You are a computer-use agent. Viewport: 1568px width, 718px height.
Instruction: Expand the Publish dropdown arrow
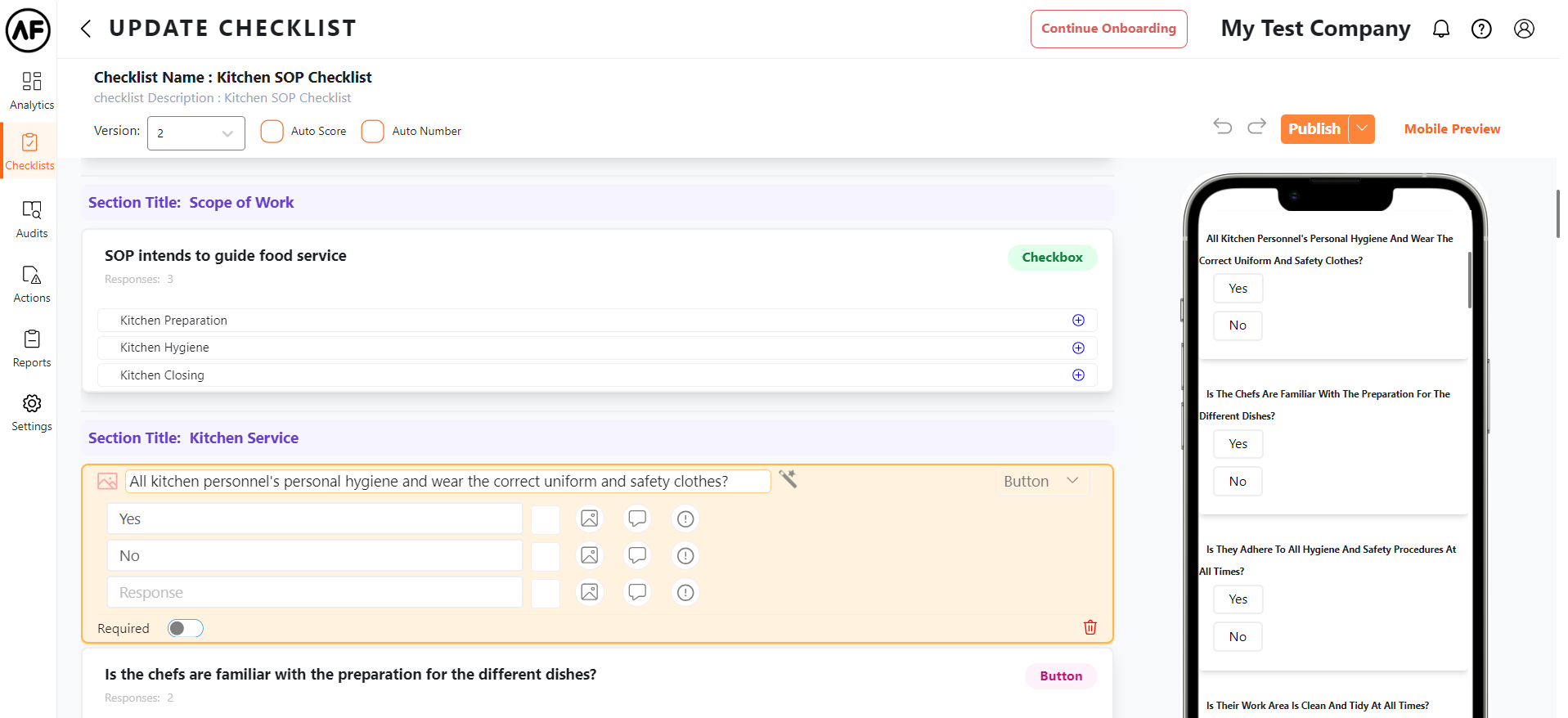(x=1362, y=129)
